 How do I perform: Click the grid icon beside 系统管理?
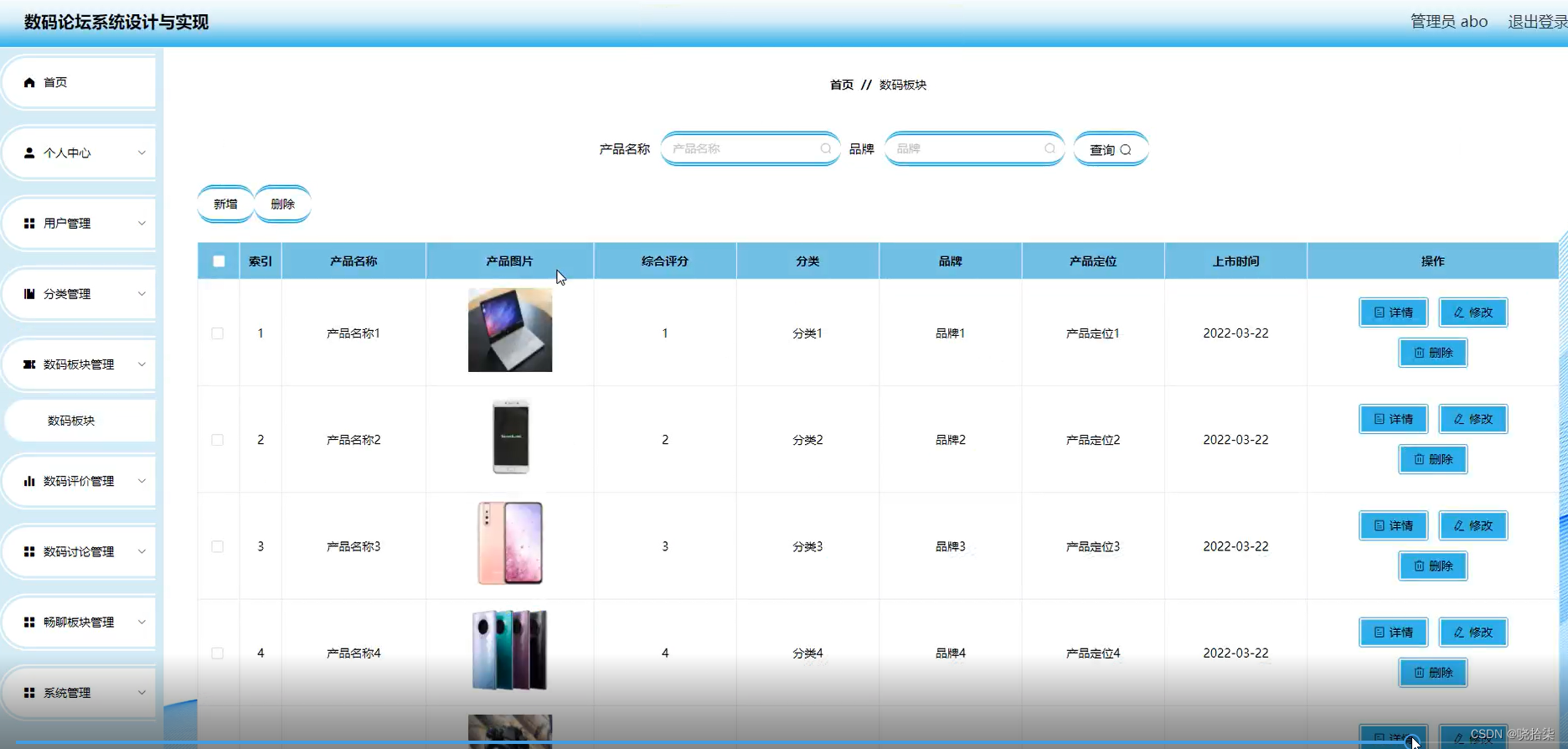29,693
